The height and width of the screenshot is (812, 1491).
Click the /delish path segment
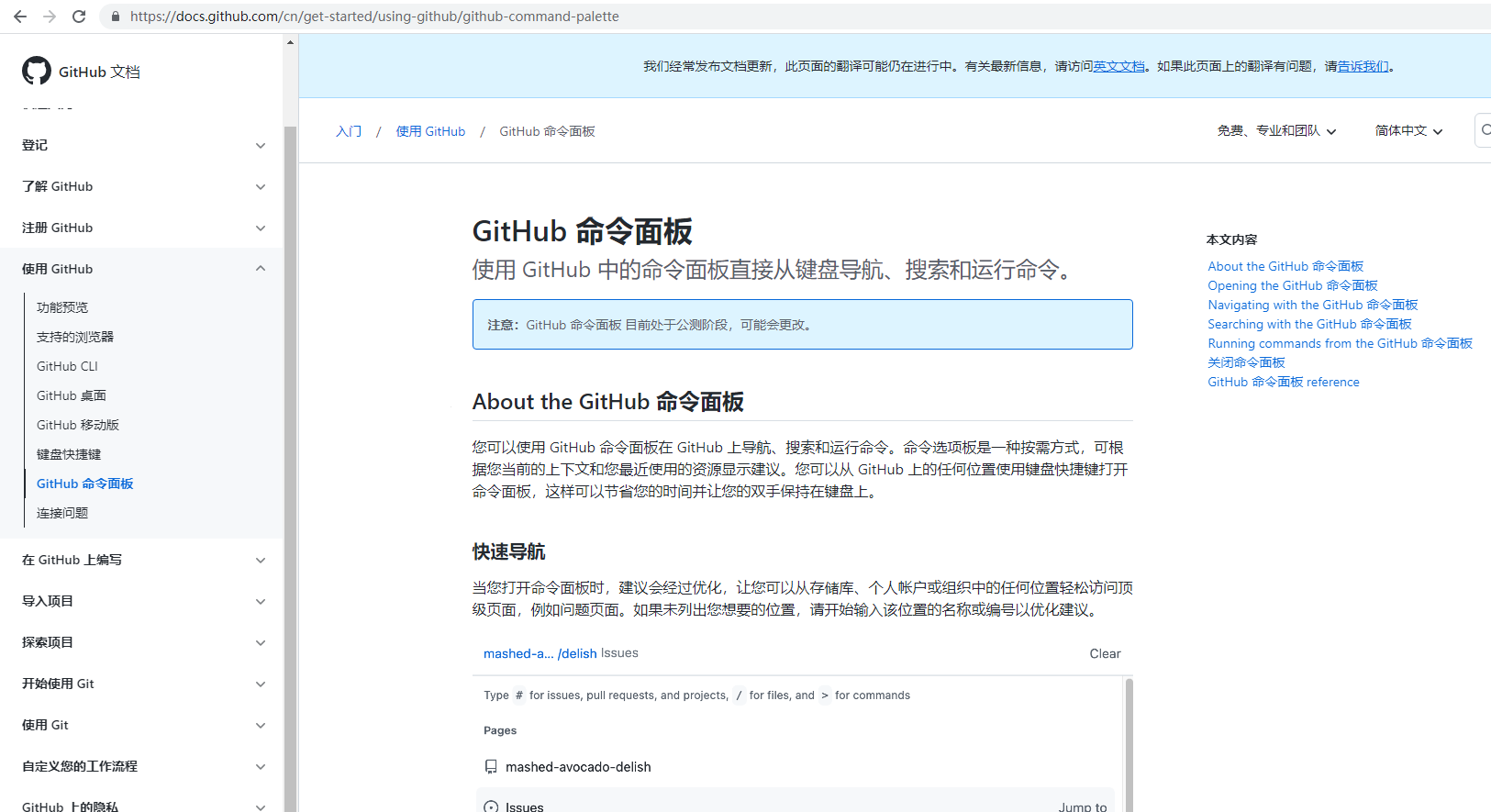(x=577, y=653)
